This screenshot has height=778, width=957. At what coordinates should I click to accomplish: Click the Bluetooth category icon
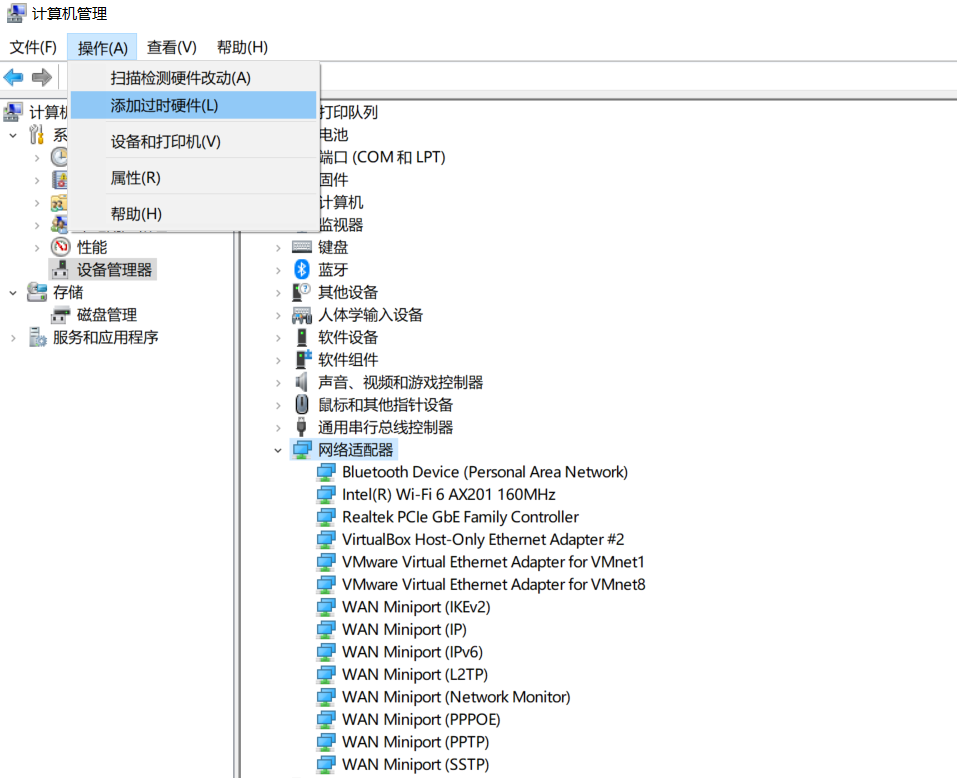pos(302,269)
